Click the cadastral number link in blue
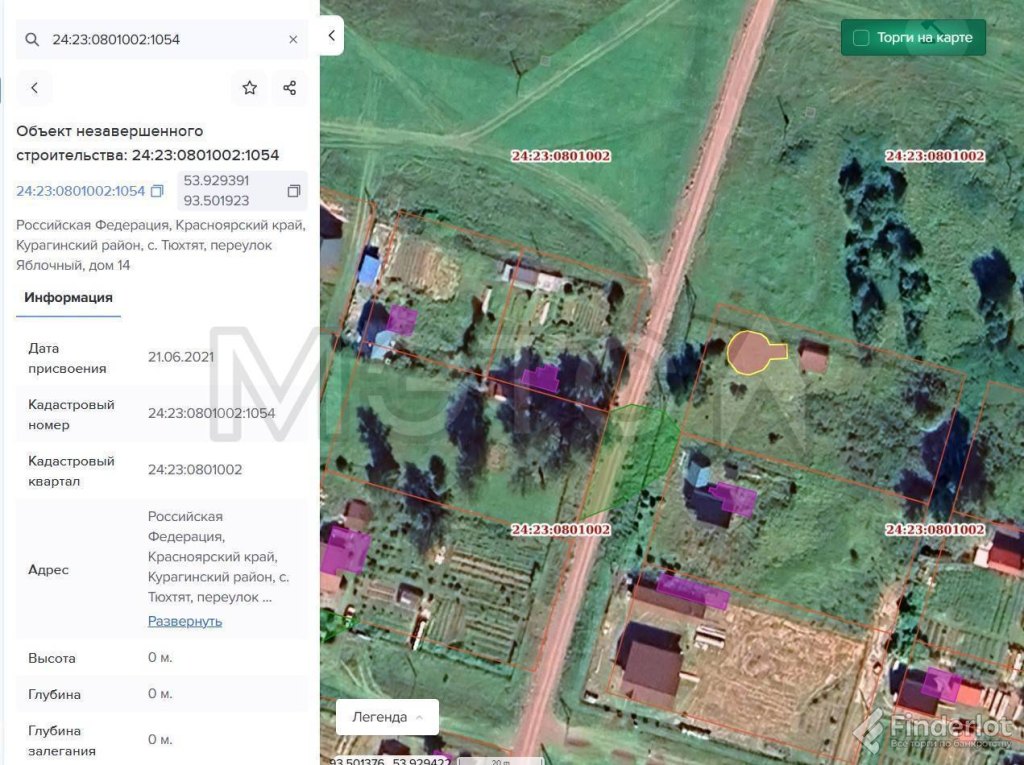This screenshot has height=765, width=1024. 80,191
